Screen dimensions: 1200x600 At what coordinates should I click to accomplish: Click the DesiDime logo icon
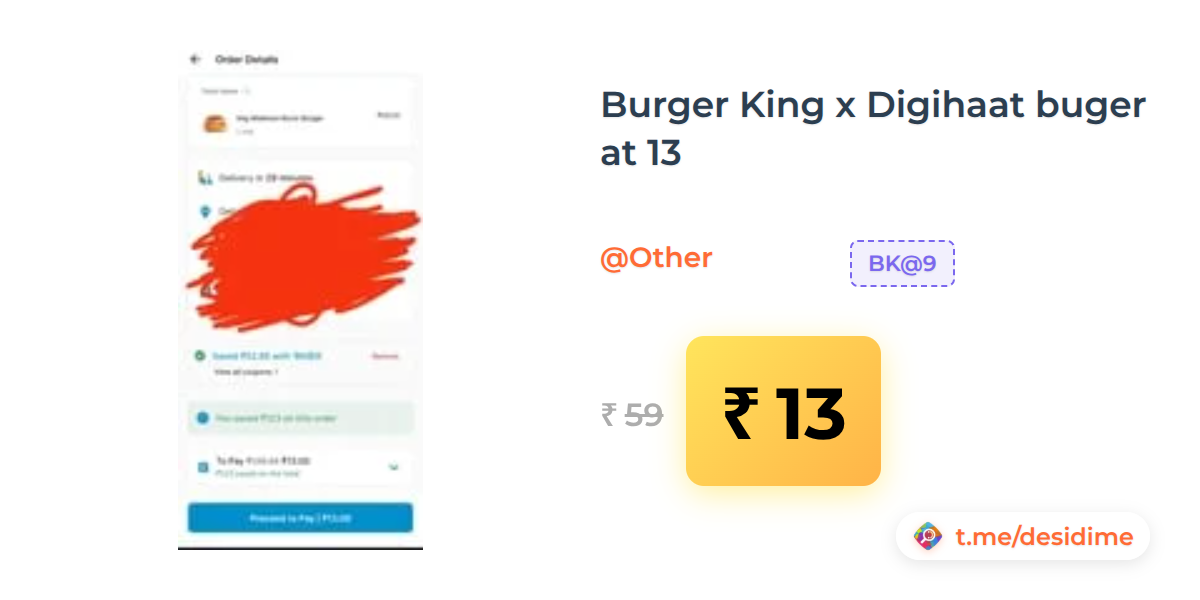pyautogui.click(x=928, y=537)
